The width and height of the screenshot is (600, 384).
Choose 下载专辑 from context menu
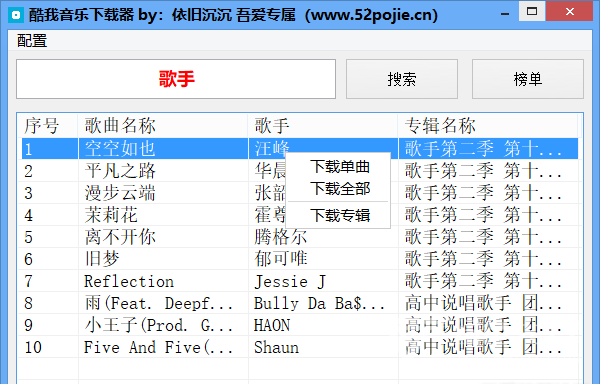340,215
